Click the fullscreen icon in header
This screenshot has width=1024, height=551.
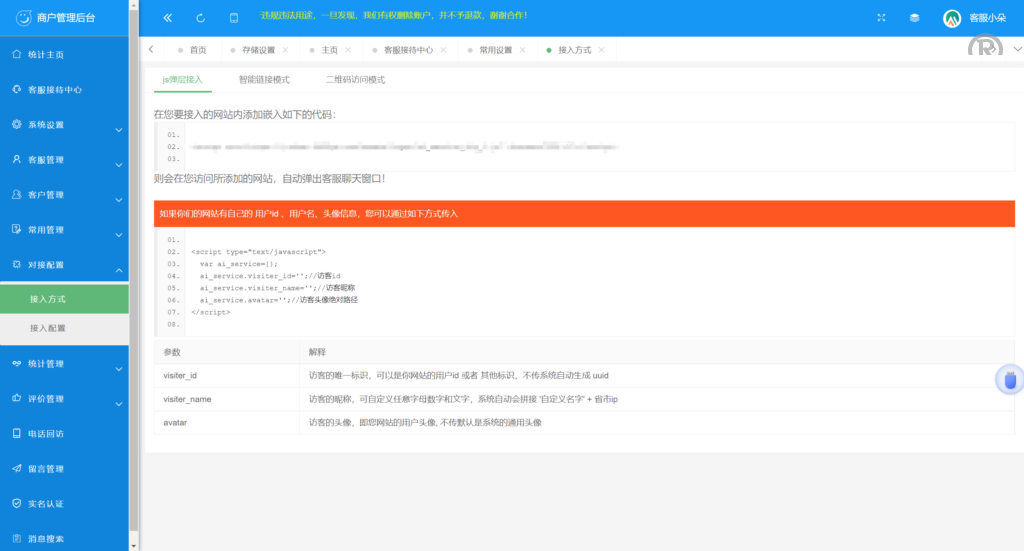click(x=881, y=18)
